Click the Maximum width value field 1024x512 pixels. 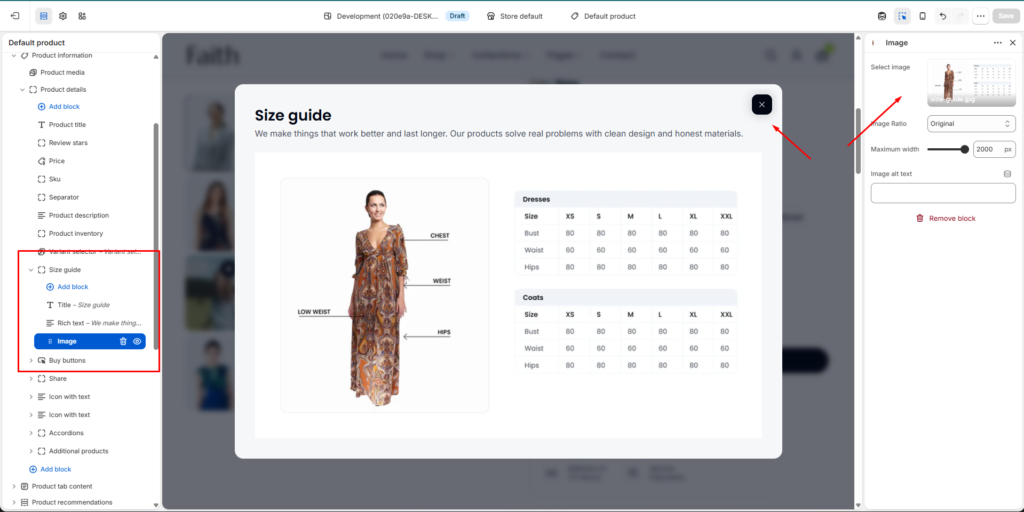pos(994,150)
